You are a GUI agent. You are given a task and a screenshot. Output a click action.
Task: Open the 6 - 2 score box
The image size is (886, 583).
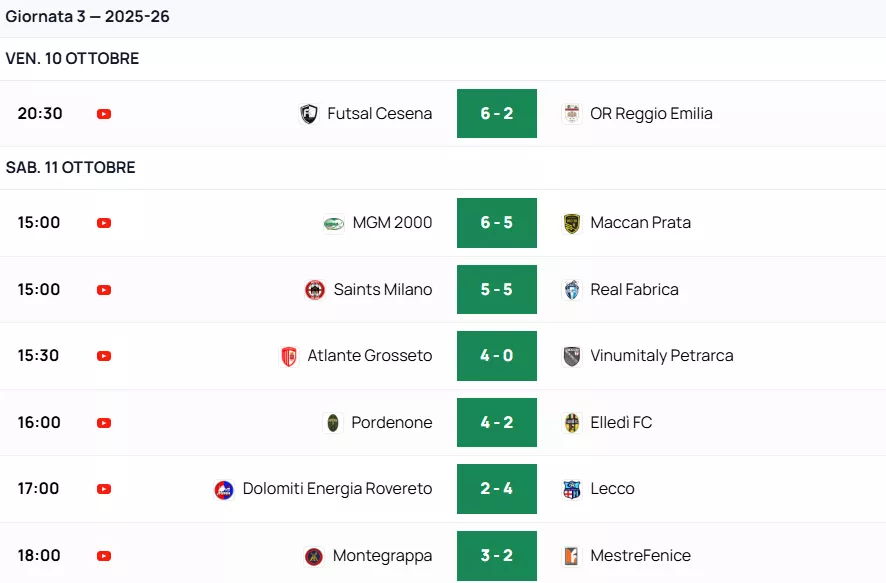click(x=497, y=114)
